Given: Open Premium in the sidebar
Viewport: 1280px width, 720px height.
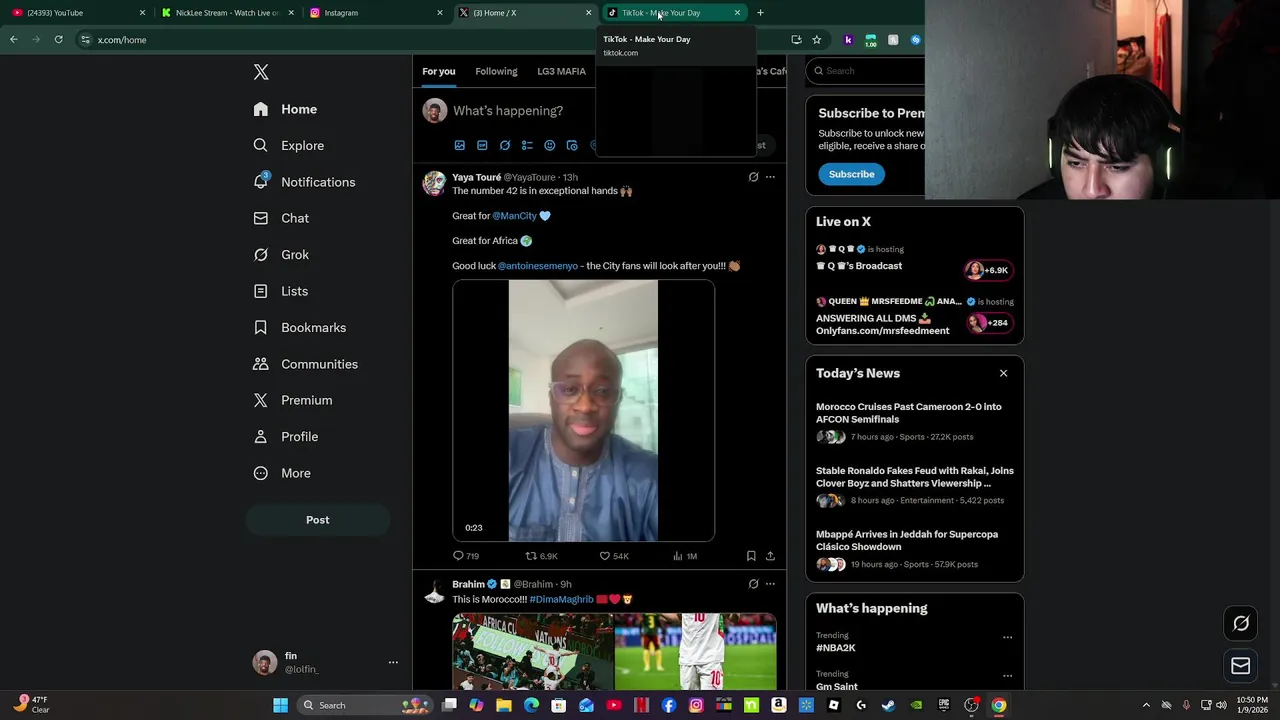Looking at the screenshot, I should point(292,400).
